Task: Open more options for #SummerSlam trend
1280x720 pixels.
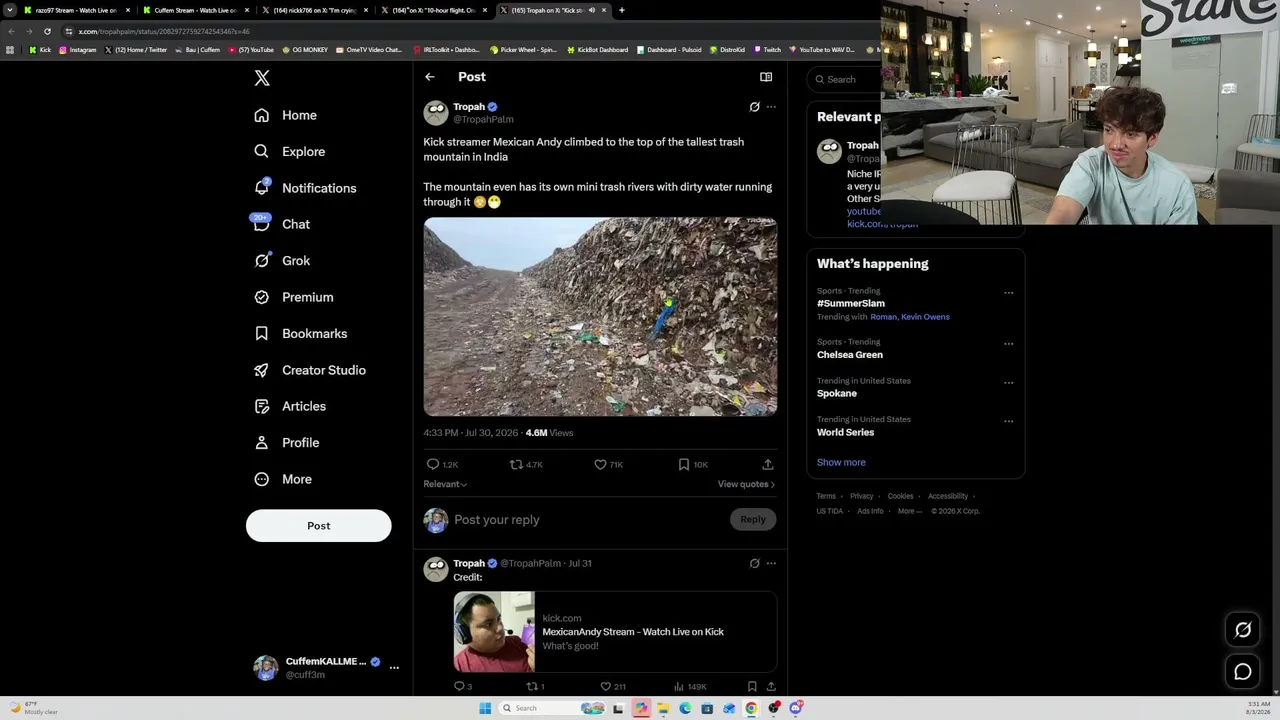Action: [1008, 293]
